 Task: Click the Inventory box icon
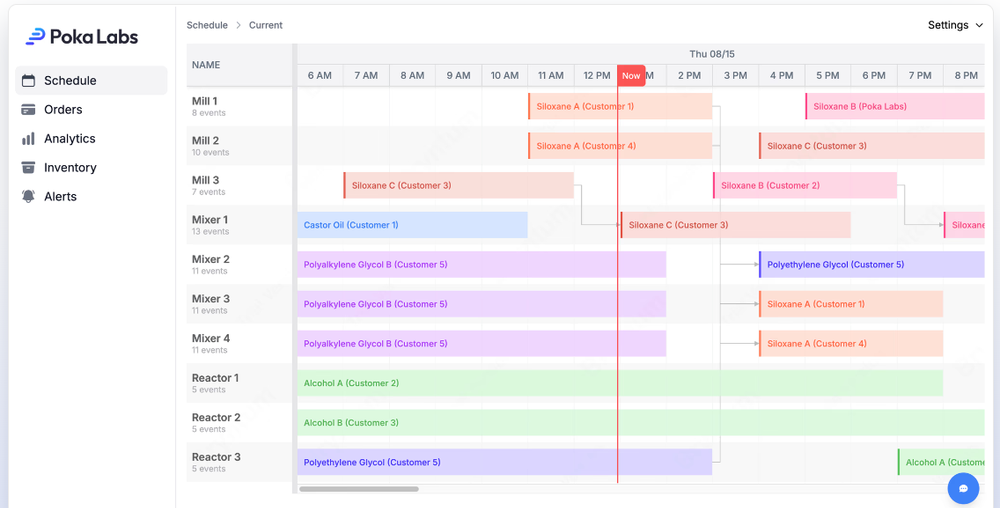(x=28, y=168)
